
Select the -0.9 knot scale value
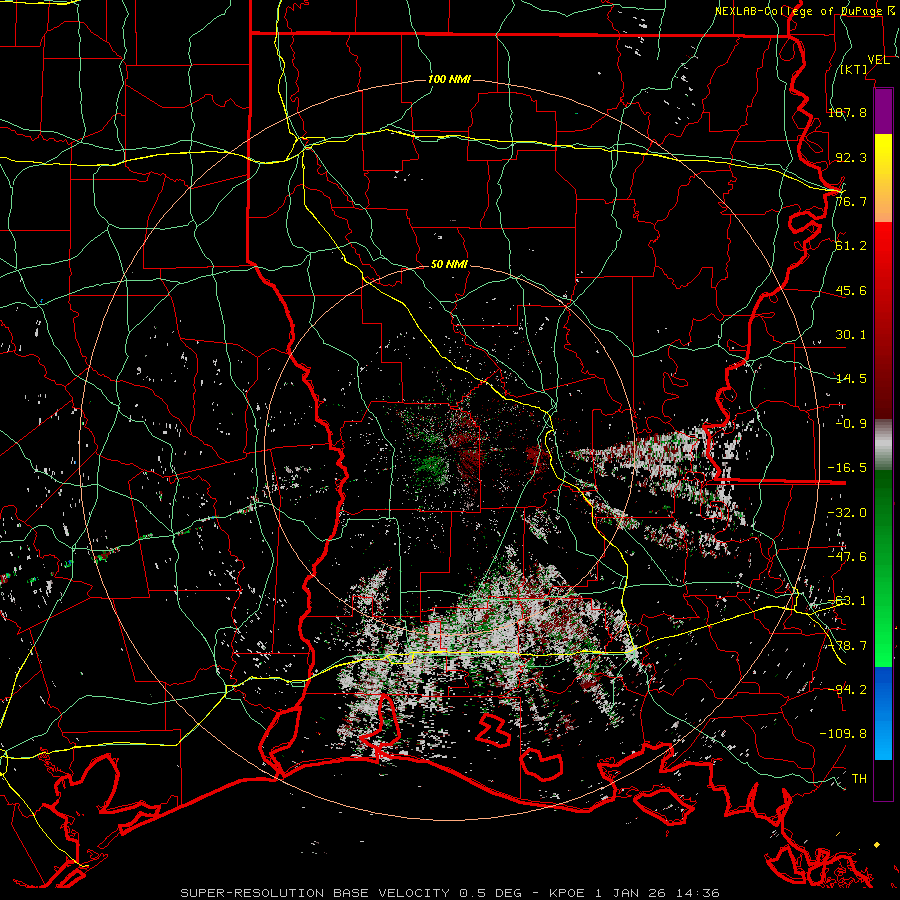pyautogui.click(x=851, y=424)
